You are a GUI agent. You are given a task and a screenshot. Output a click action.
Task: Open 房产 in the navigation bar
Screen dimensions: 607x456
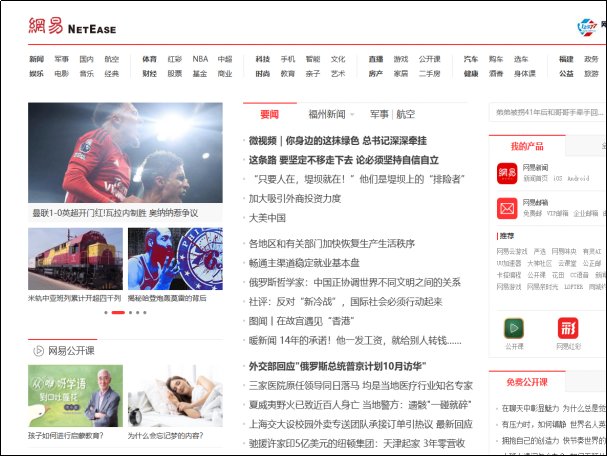coord(376,74)
